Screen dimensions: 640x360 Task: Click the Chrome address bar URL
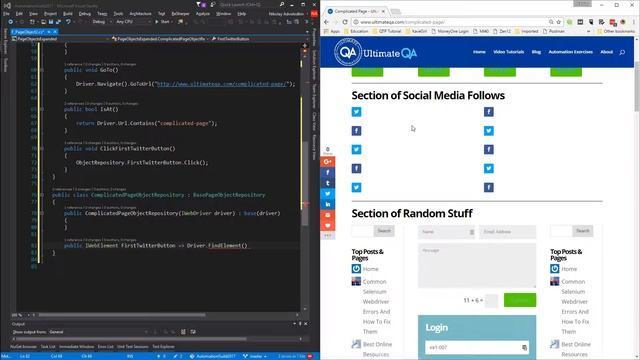pos(402,22)
